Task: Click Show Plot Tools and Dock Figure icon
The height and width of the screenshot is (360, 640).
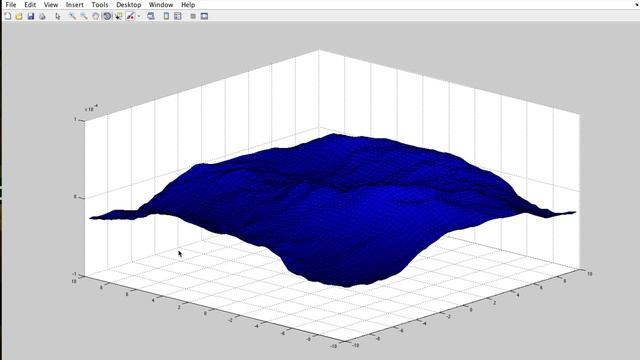Action: click(204, 16)
